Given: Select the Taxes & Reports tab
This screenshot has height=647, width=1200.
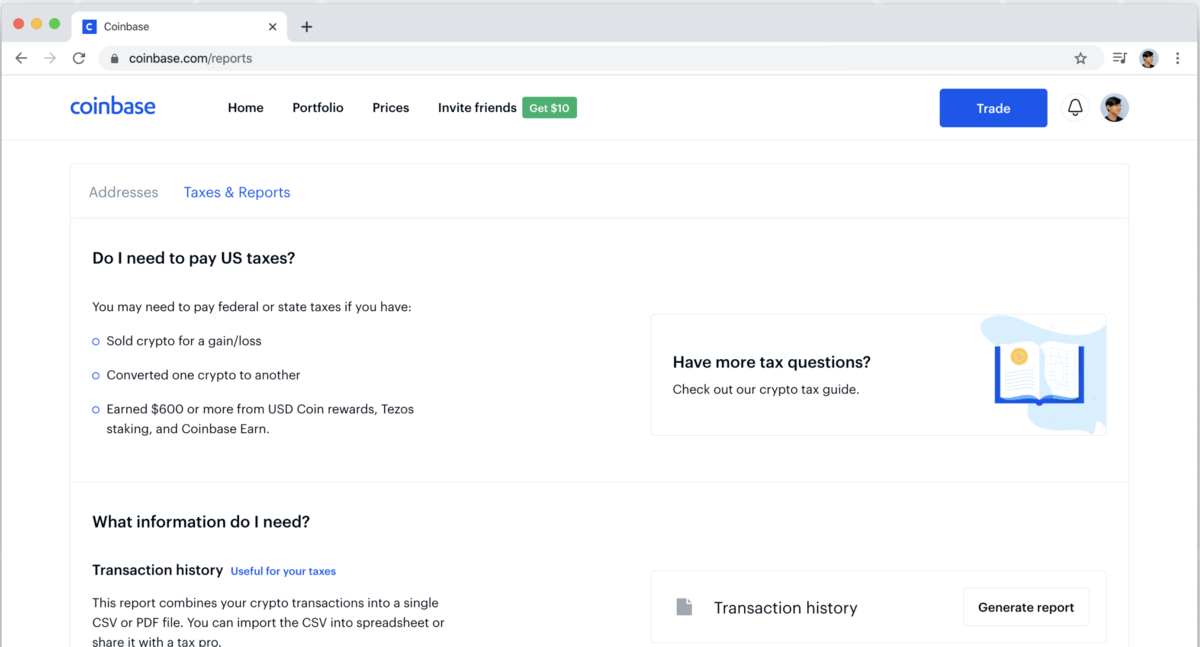Looking at the screenshot, I should [237, 192].
